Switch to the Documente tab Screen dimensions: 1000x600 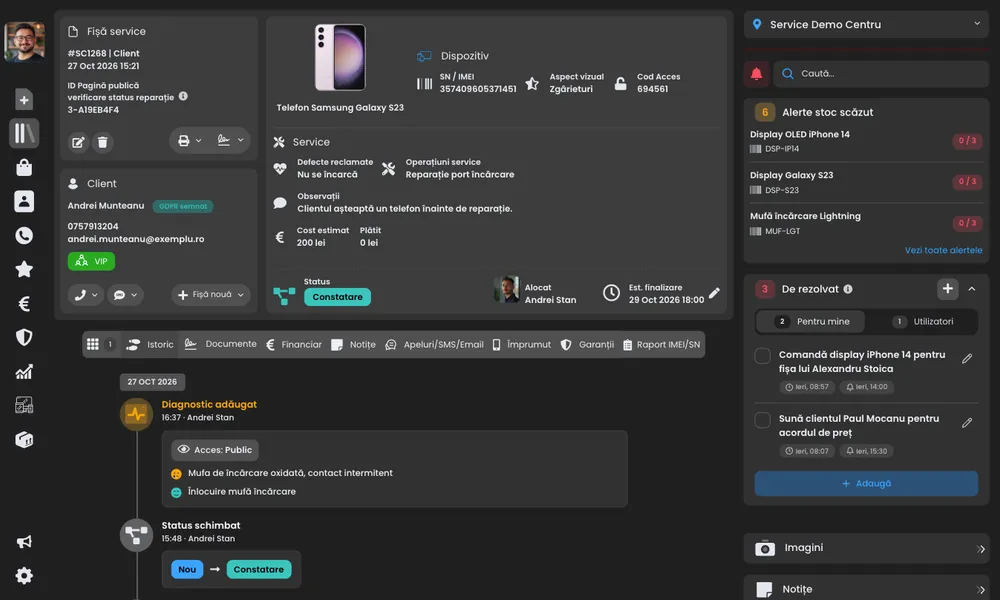pos(221,344)
